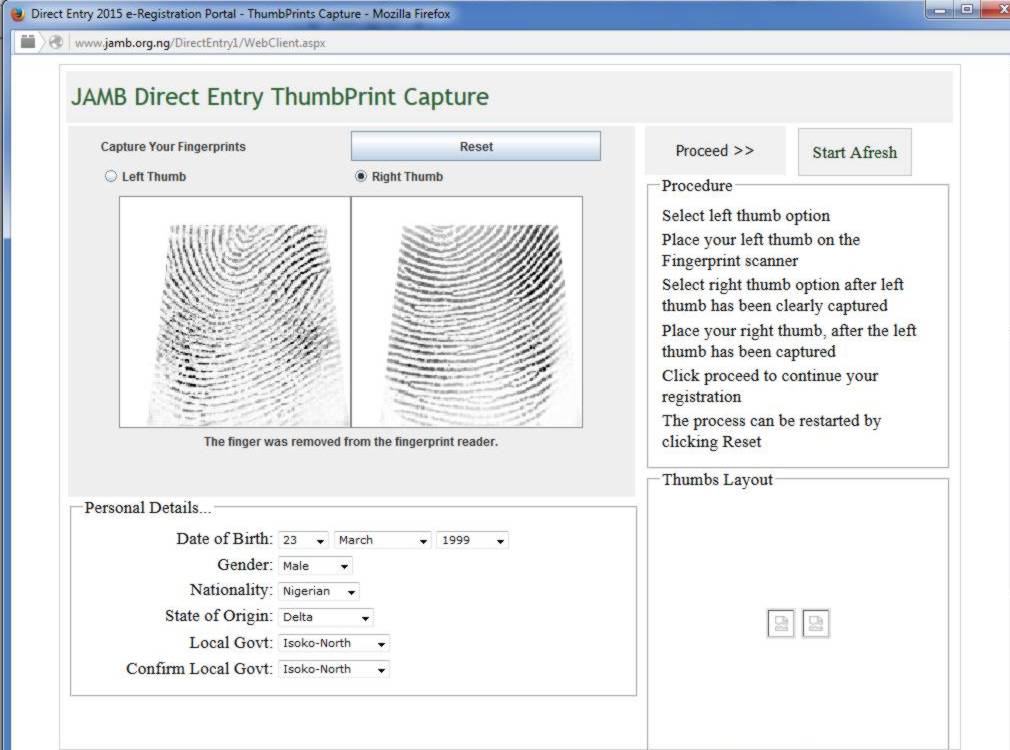
Task: Open the birth day dropdown showing 23
Action: (x=303, y=540)
